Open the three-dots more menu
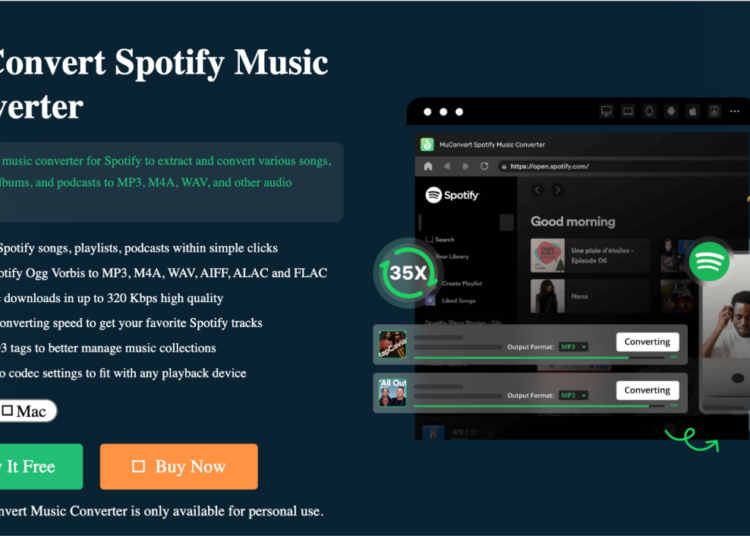Image resolution: width=750 pixels, height=536 pixels. point(735,111)
